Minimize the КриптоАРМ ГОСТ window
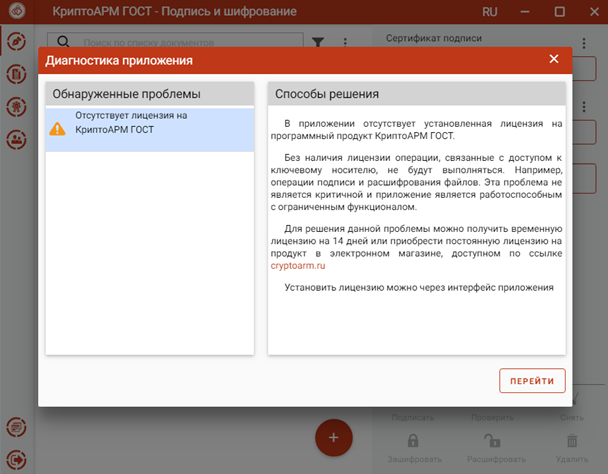The image size is (608, 474). pos(525,12)
